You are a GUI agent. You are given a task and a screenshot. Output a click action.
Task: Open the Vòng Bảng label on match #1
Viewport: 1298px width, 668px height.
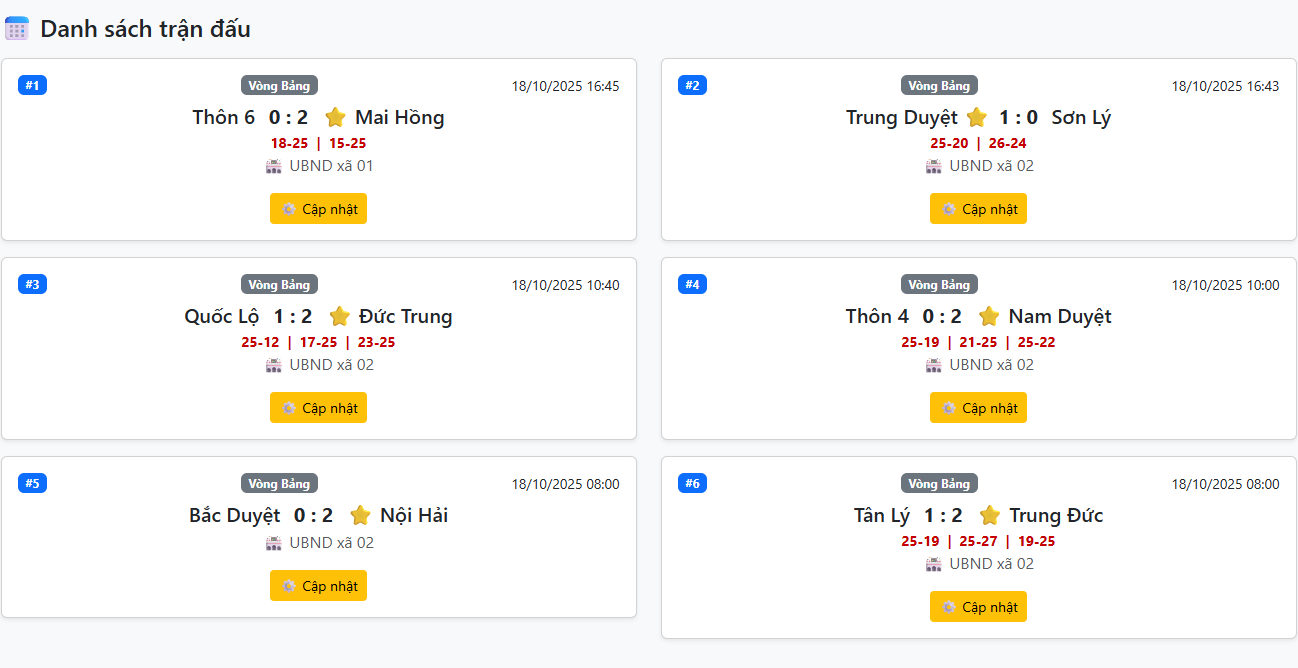pos(279,85)
